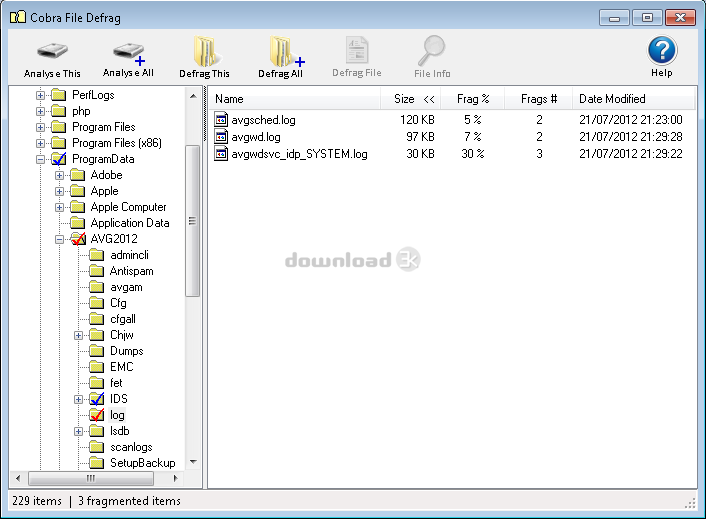Click the Adobe folder icon
Screen dimensions: 706x519
[77, 175]
